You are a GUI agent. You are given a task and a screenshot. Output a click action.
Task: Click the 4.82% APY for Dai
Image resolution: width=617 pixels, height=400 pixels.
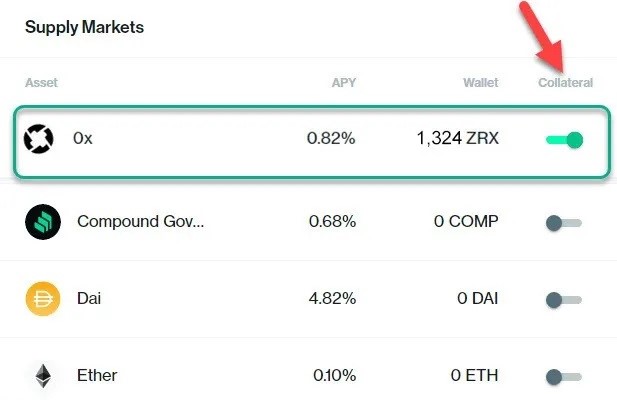(333, 299)
